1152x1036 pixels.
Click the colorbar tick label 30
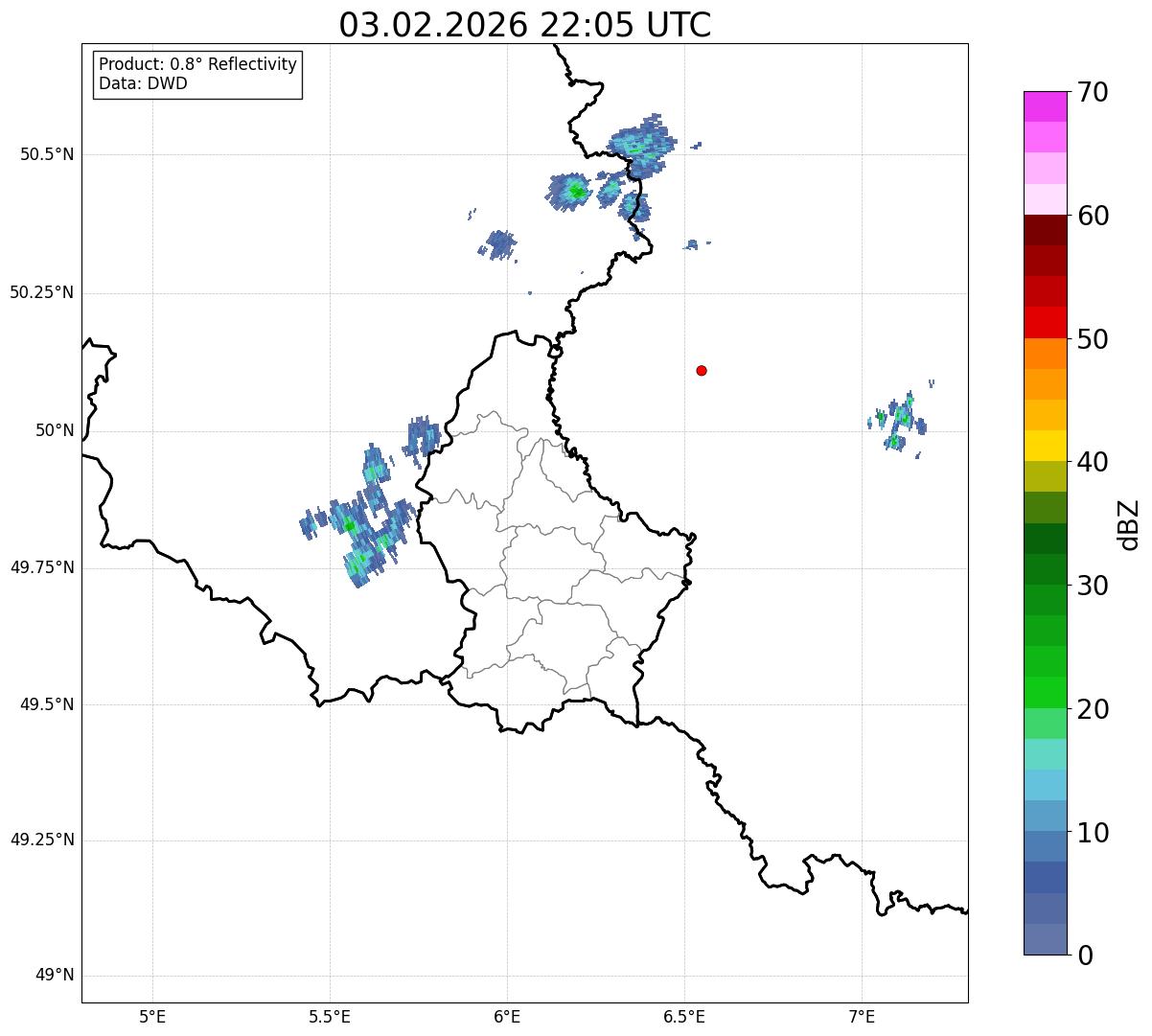(1093, 586)
